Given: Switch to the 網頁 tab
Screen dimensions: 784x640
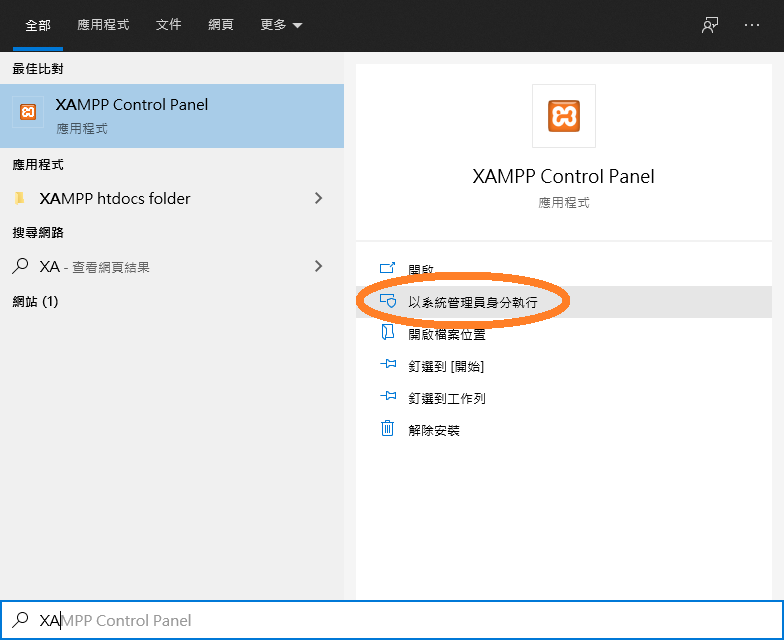Looking at the screenshot, I should click(x=220, y=25).
